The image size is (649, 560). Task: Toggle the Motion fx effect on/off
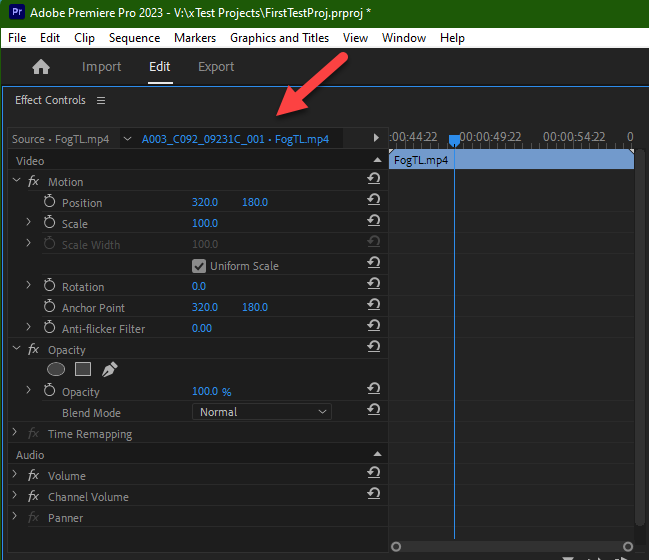coord(33,182)
